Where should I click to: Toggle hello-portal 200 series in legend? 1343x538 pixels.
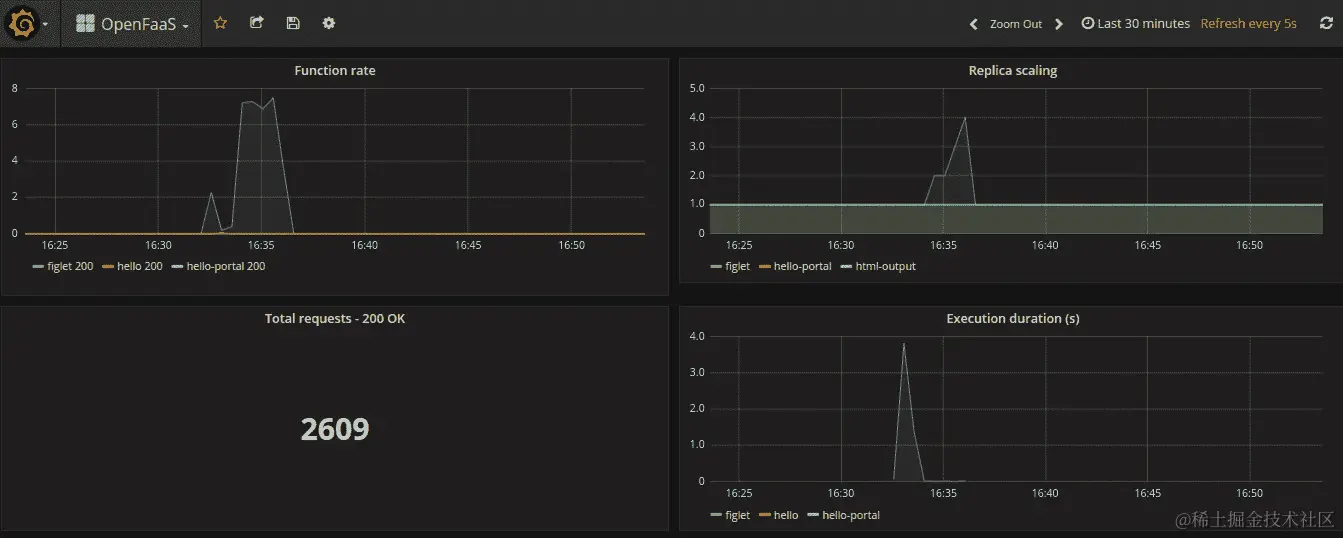219,267
